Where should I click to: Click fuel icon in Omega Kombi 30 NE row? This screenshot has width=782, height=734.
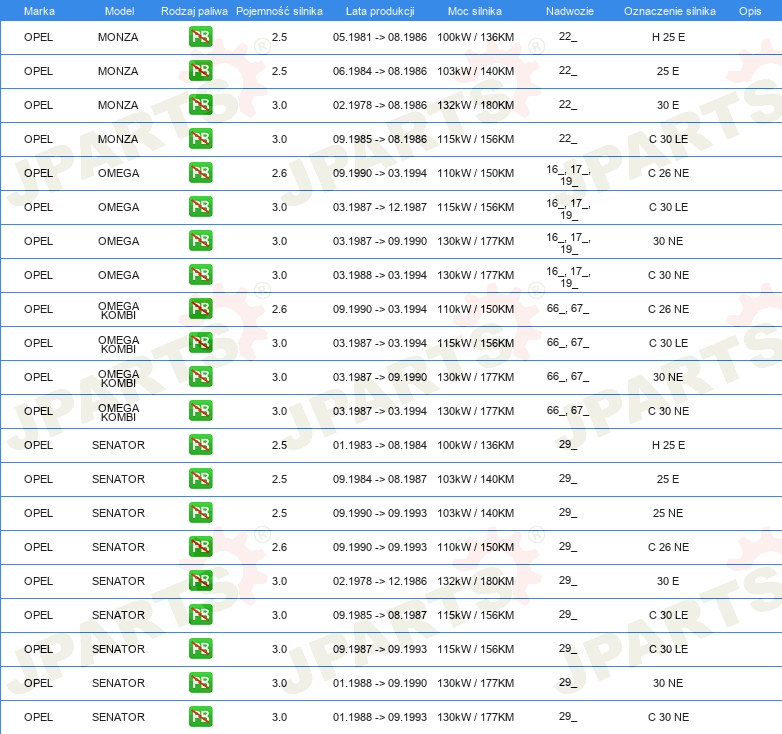(x=200, y=377)
